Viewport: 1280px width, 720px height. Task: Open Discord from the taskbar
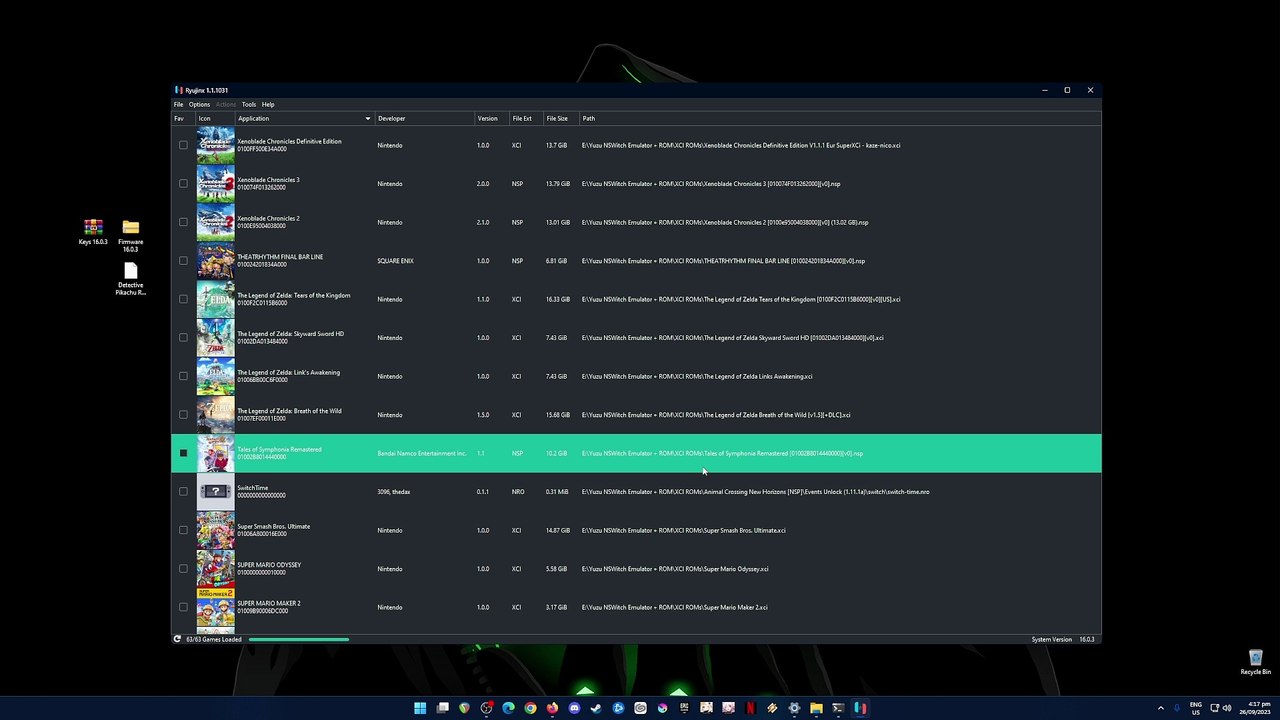(574, 708)
